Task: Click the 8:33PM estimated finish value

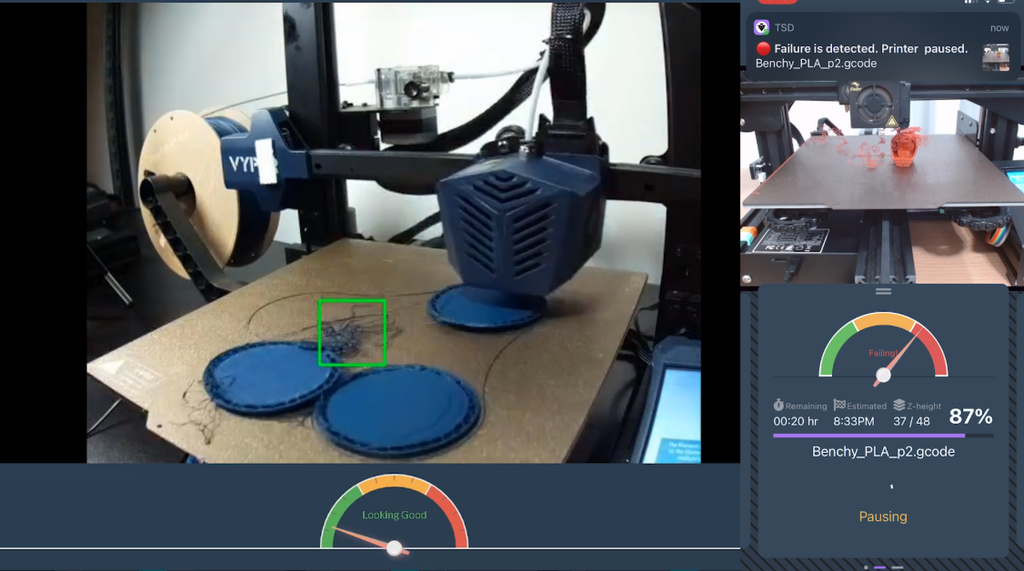Action: 854,421
